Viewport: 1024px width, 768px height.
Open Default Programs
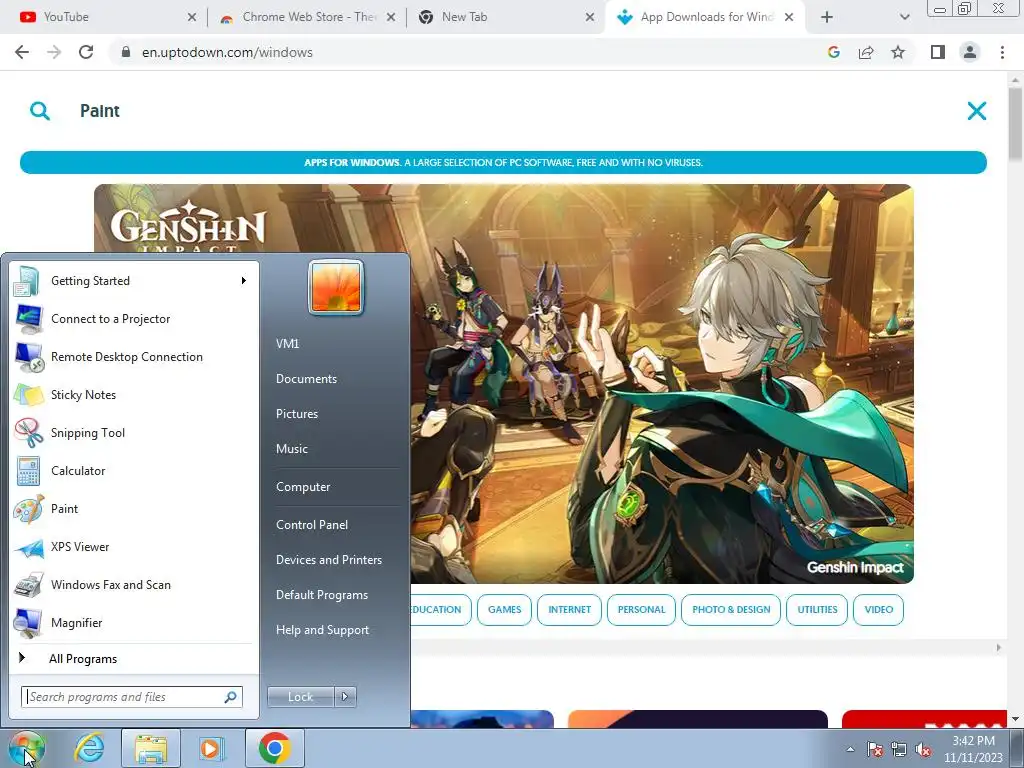coord(321,595)
